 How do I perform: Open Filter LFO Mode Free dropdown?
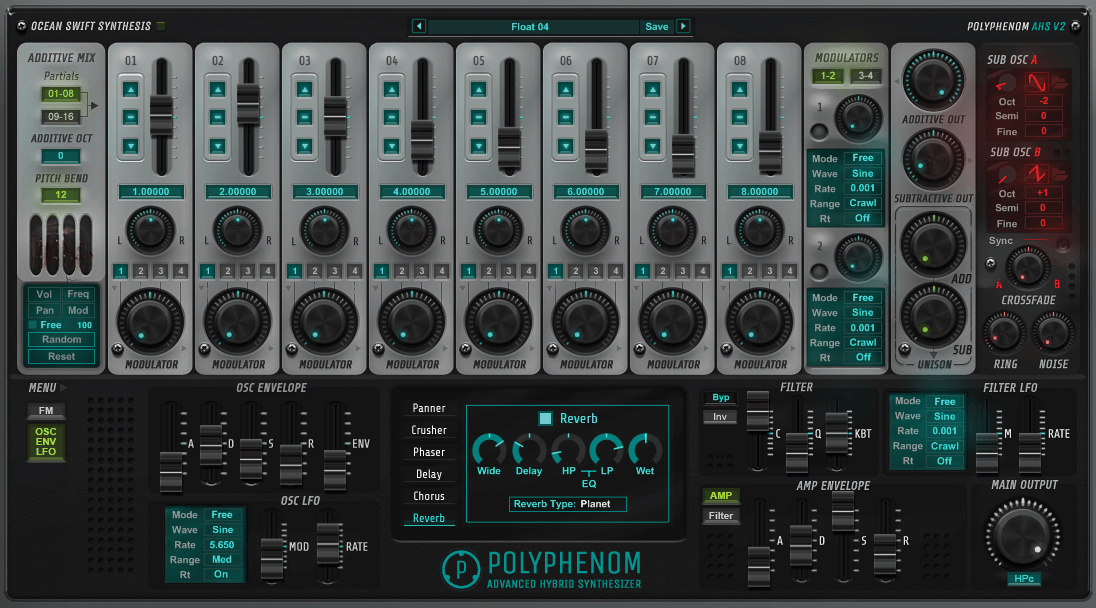point(944,401)
